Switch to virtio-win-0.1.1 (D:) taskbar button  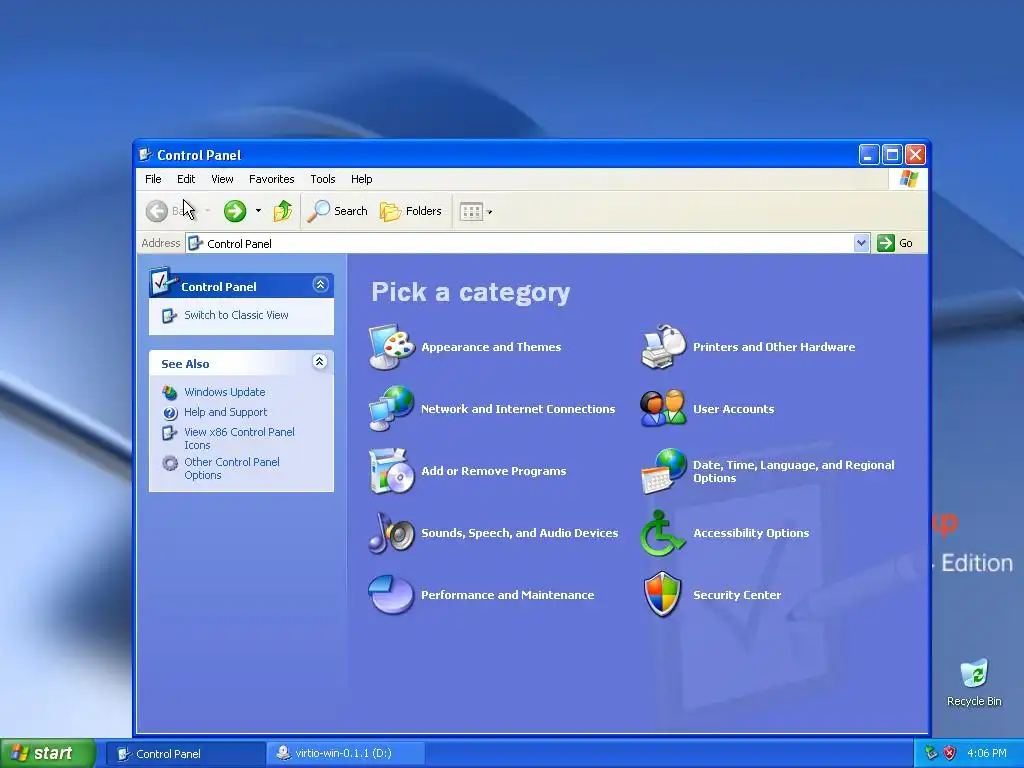point(346,753)
